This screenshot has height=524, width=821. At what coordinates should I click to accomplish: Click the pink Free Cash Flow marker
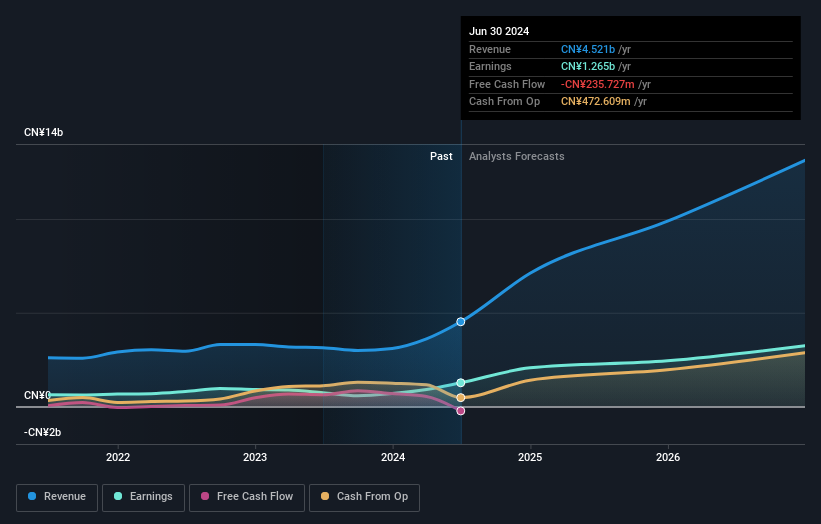click(x=461, y=411)
